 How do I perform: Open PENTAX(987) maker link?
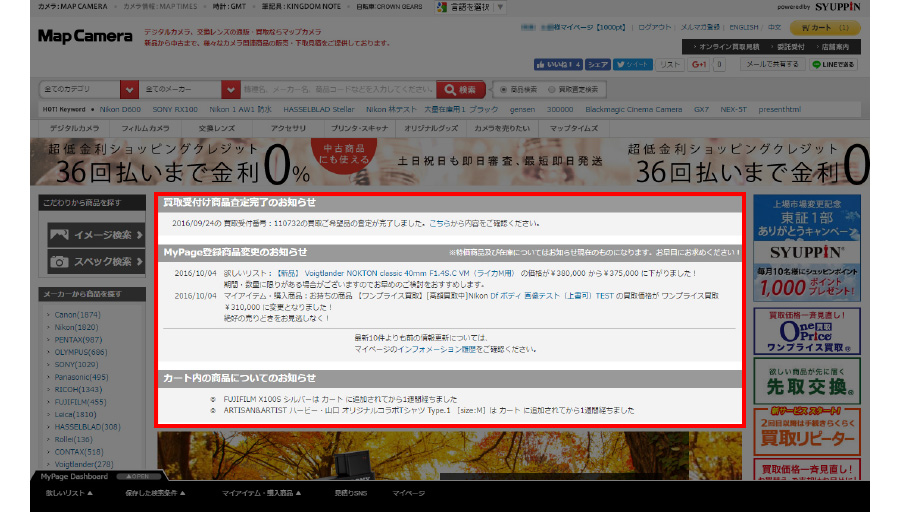pos(78,340)
